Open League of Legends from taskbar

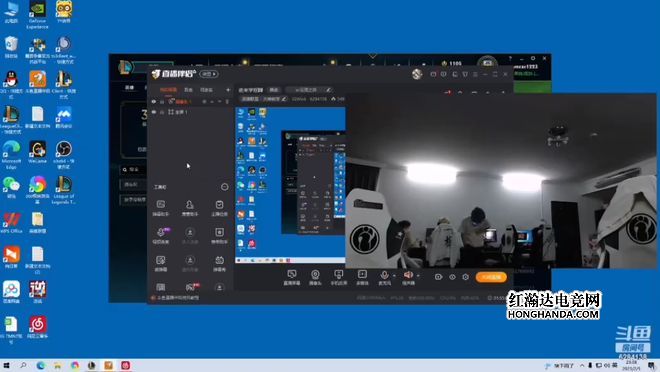[91, 365]
